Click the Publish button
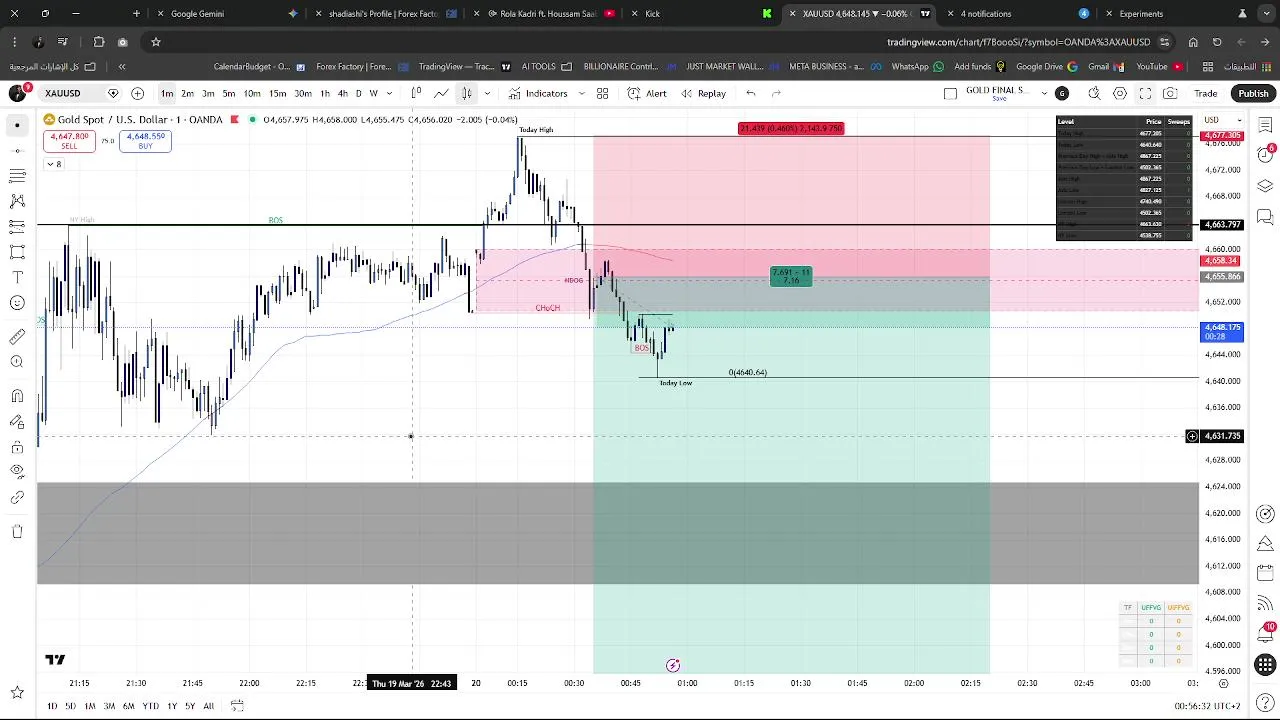Viewport: 1280px width, 720px height. click(1253, 93)
